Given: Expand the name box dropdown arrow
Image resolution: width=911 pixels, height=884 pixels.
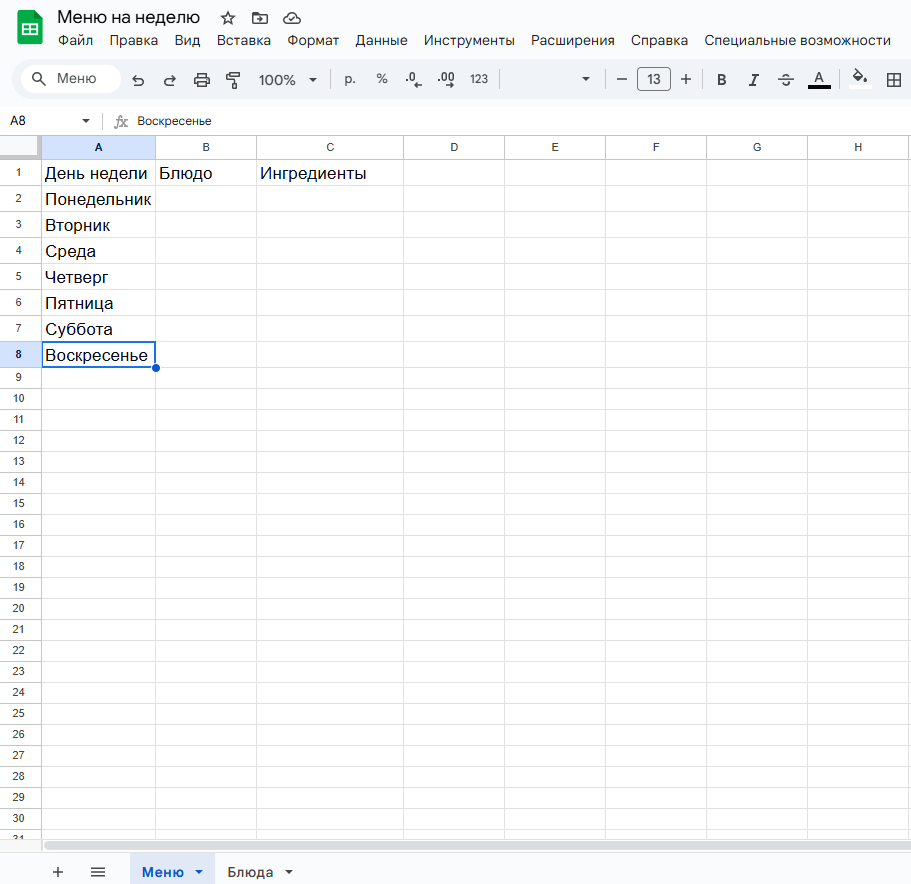Looking at the screenshot, I should click(86, 121).
